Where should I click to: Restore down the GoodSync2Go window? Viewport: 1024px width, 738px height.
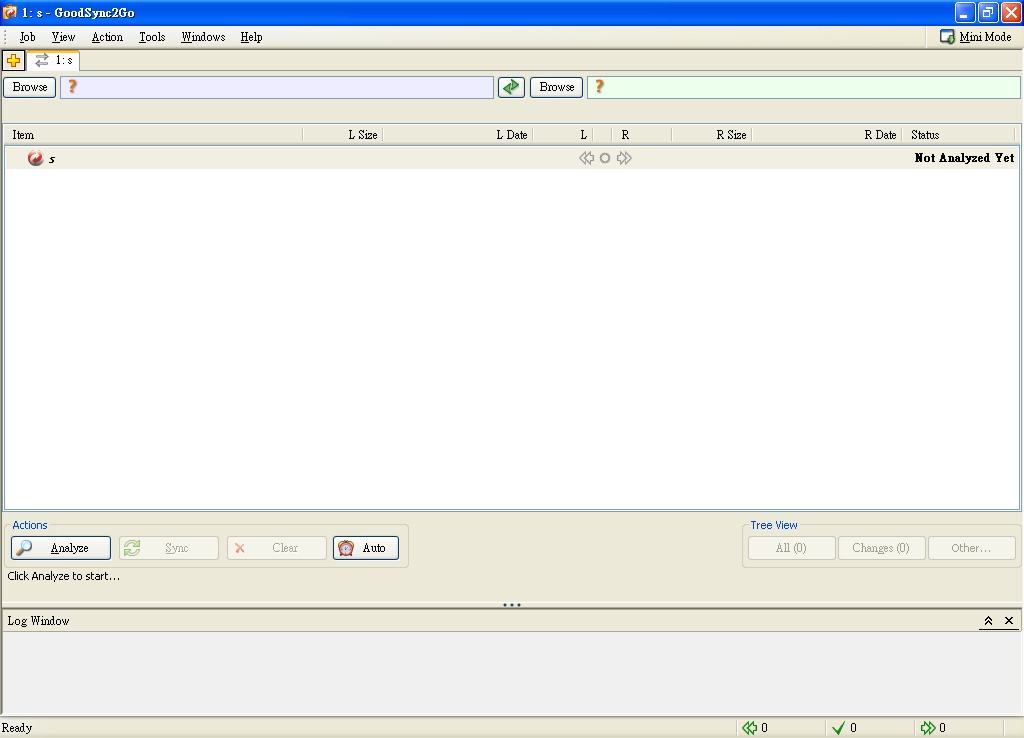pyautogui.click(x=988, y=12)
